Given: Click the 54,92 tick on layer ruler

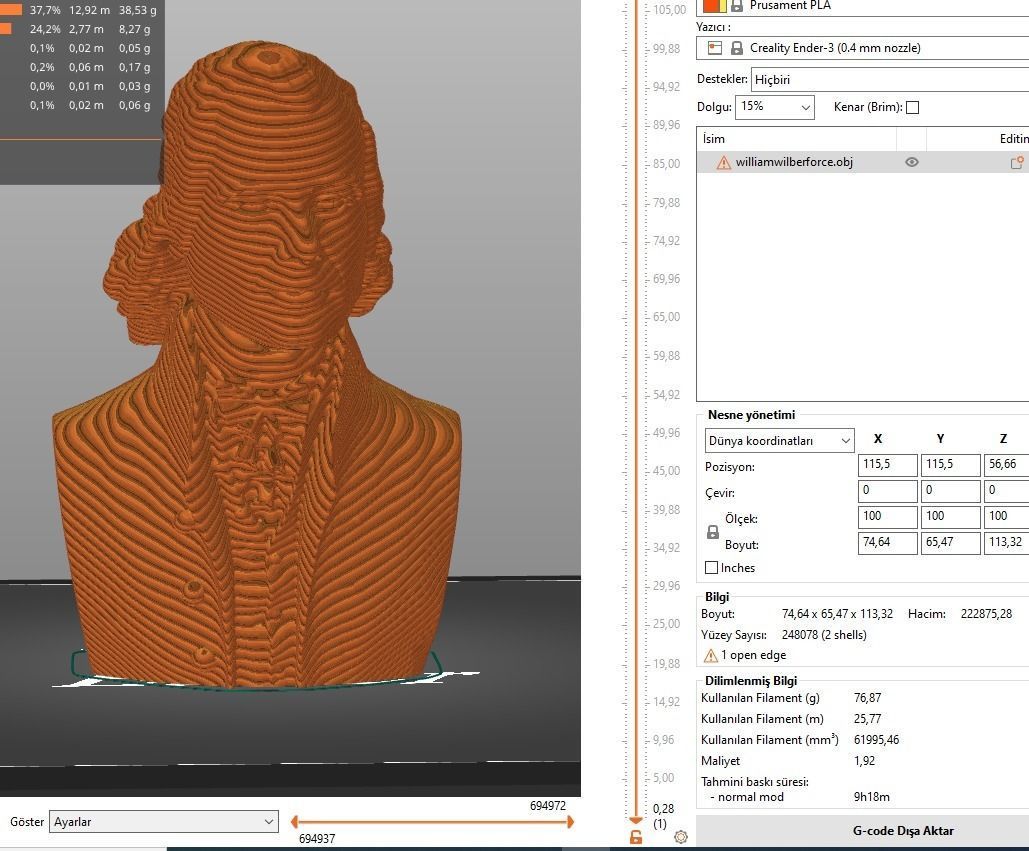Looking at the screenshot, I should pyautogui.click(x=666, y=395).
